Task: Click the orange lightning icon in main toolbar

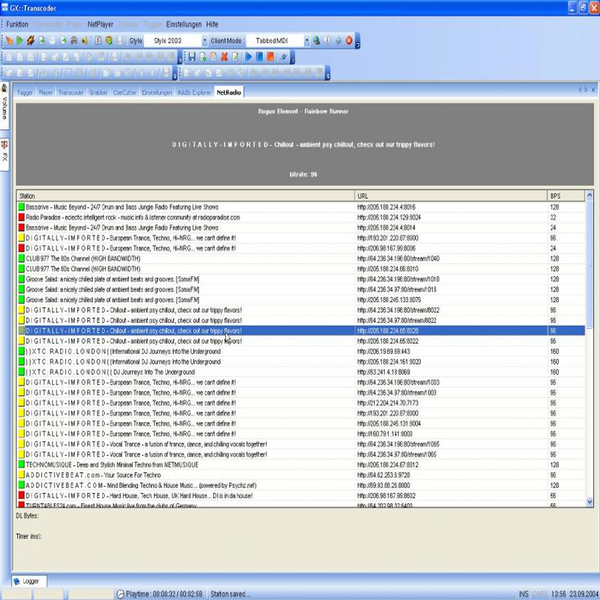Action: [x=31, y=40]
